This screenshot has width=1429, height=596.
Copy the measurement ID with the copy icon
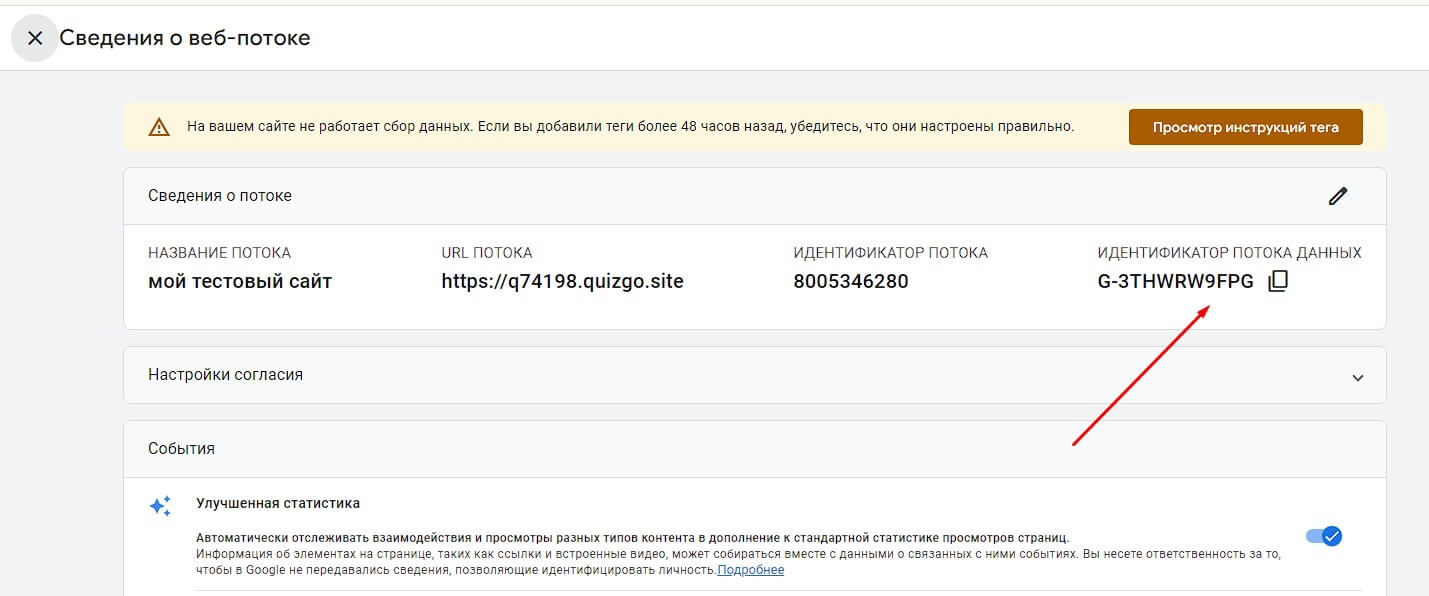1278,282
